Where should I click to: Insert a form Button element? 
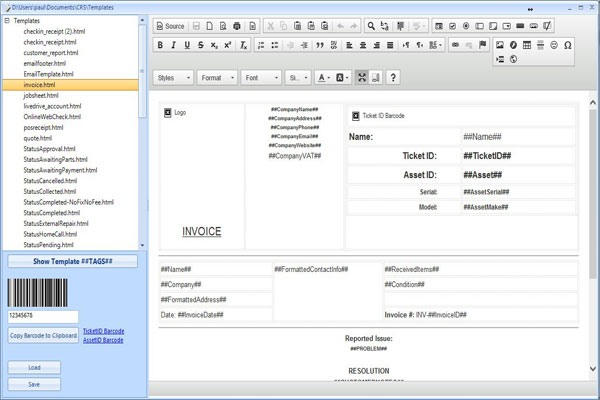[x=520, y=26]
